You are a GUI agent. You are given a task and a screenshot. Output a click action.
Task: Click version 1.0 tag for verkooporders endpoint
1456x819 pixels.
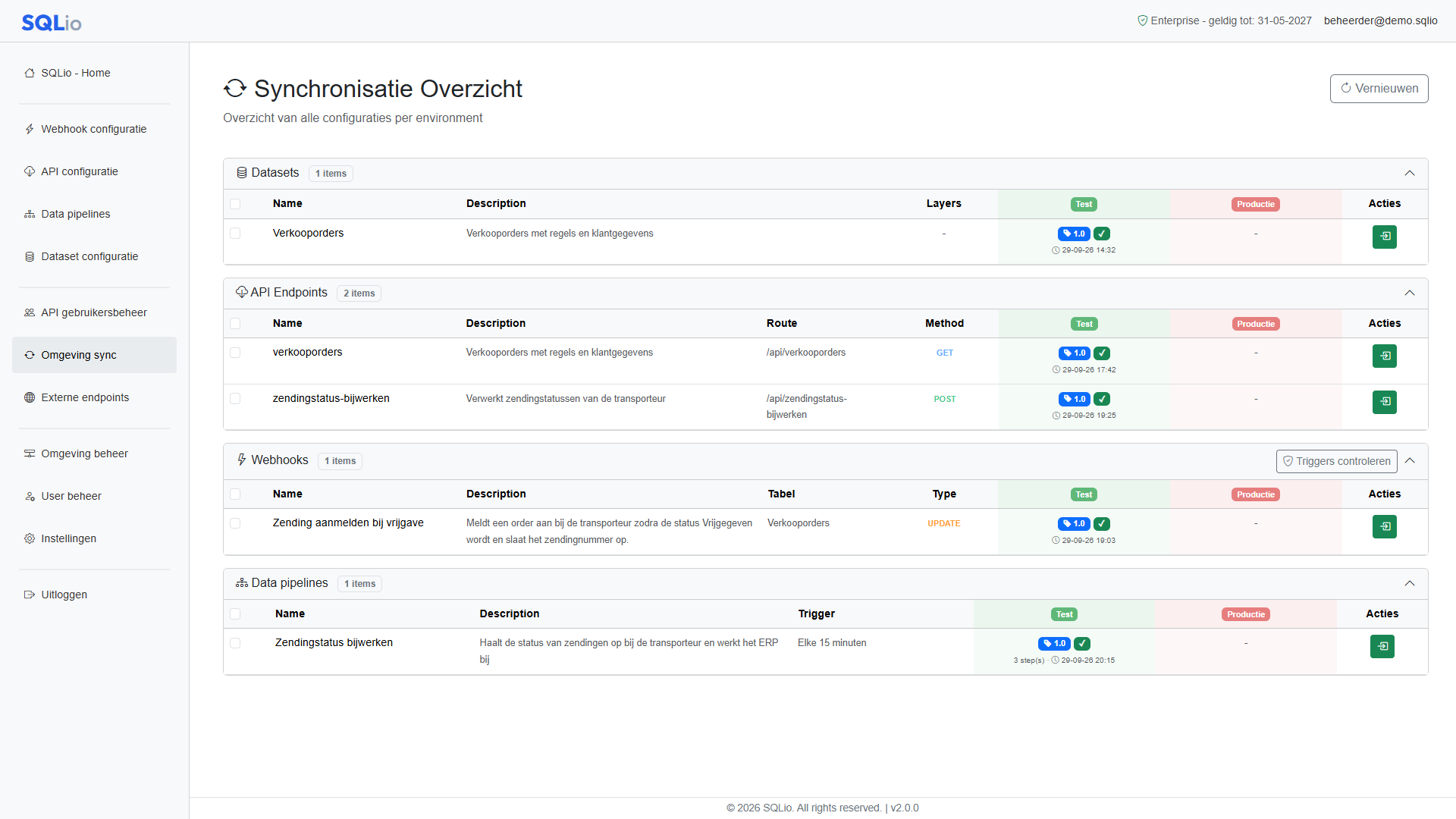click(1075, 353)
